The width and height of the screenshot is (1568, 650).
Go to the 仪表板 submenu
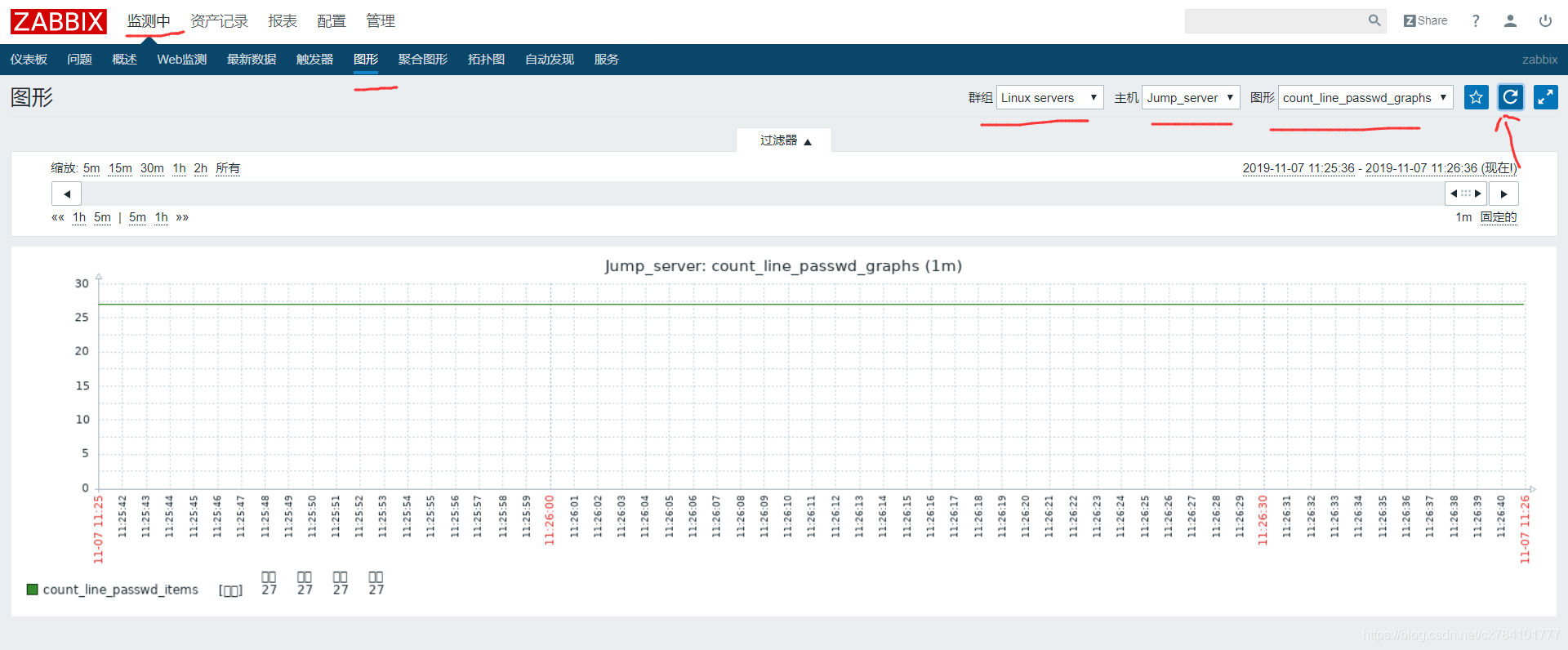(x=29, y=60)
